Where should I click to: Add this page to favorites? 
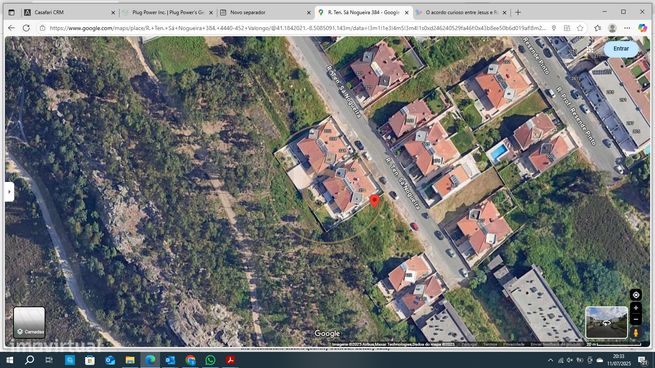580,28
